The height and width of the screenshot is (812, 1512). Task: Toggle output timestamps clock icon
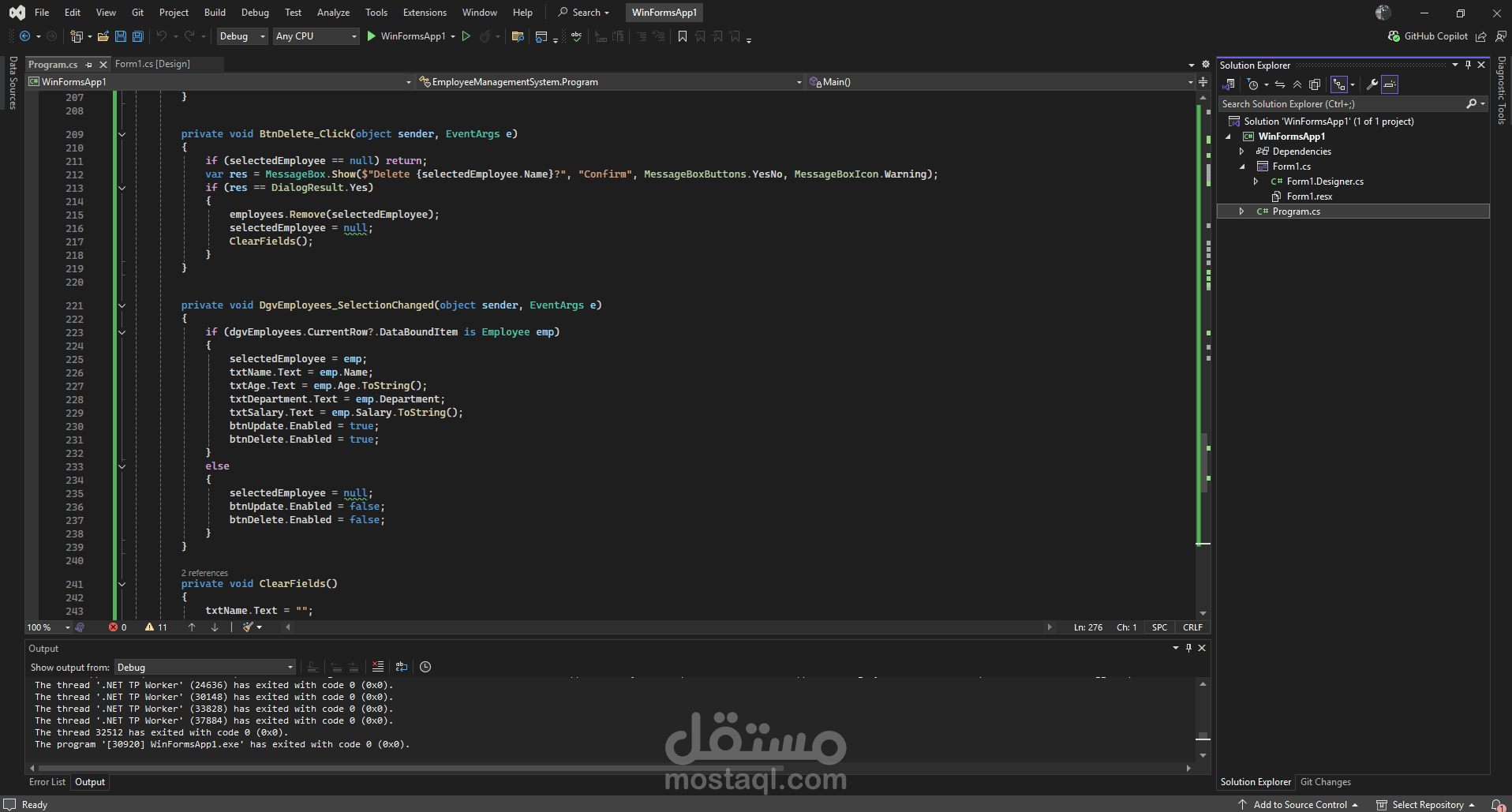(425, 667)
